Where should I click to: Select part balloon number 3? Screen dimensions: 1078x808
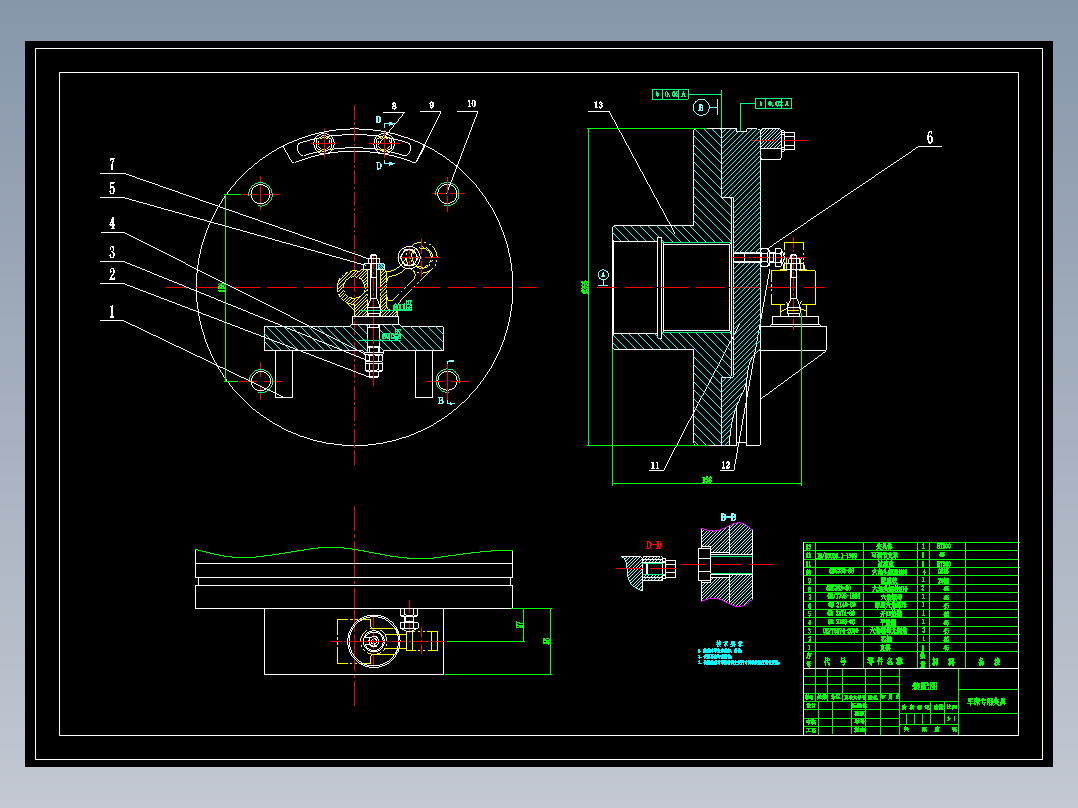tap(112, 252)
